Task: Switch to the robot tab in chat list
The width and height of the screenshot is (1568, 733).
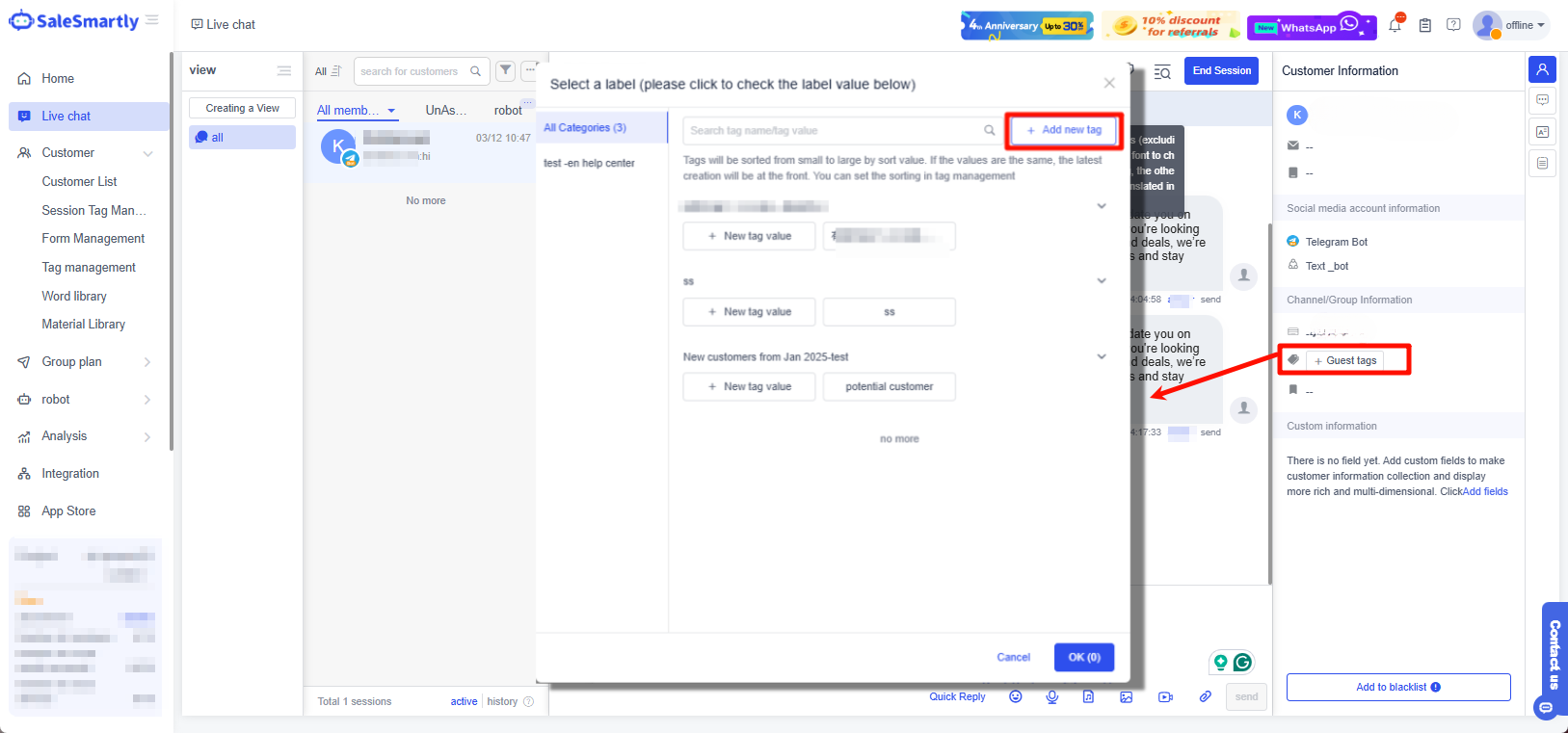Action: (508, 111)
